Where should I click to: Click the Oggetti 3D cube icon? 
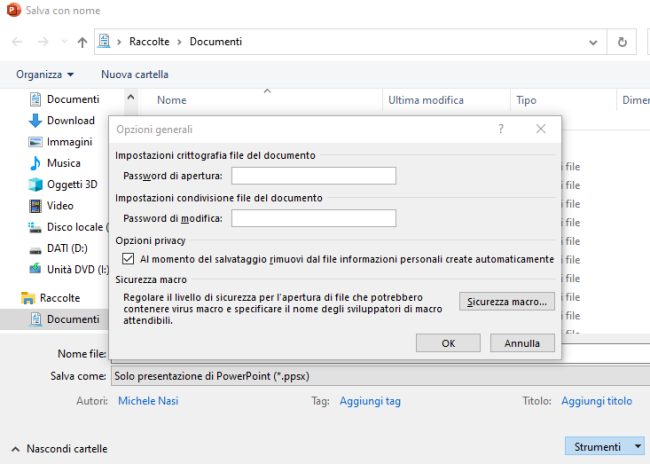tap(35, 184)
